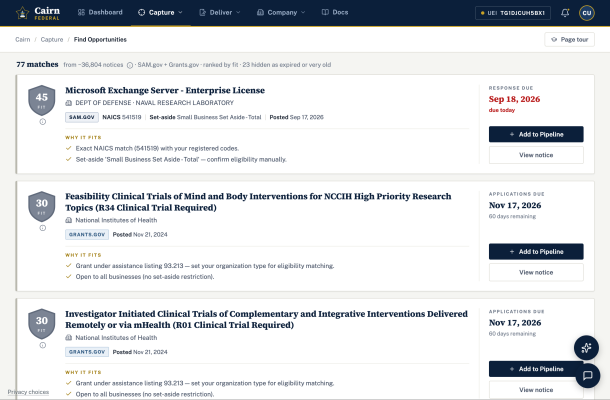Add Feasibility Clinical Trials to Pipeline

click(536, 252)
